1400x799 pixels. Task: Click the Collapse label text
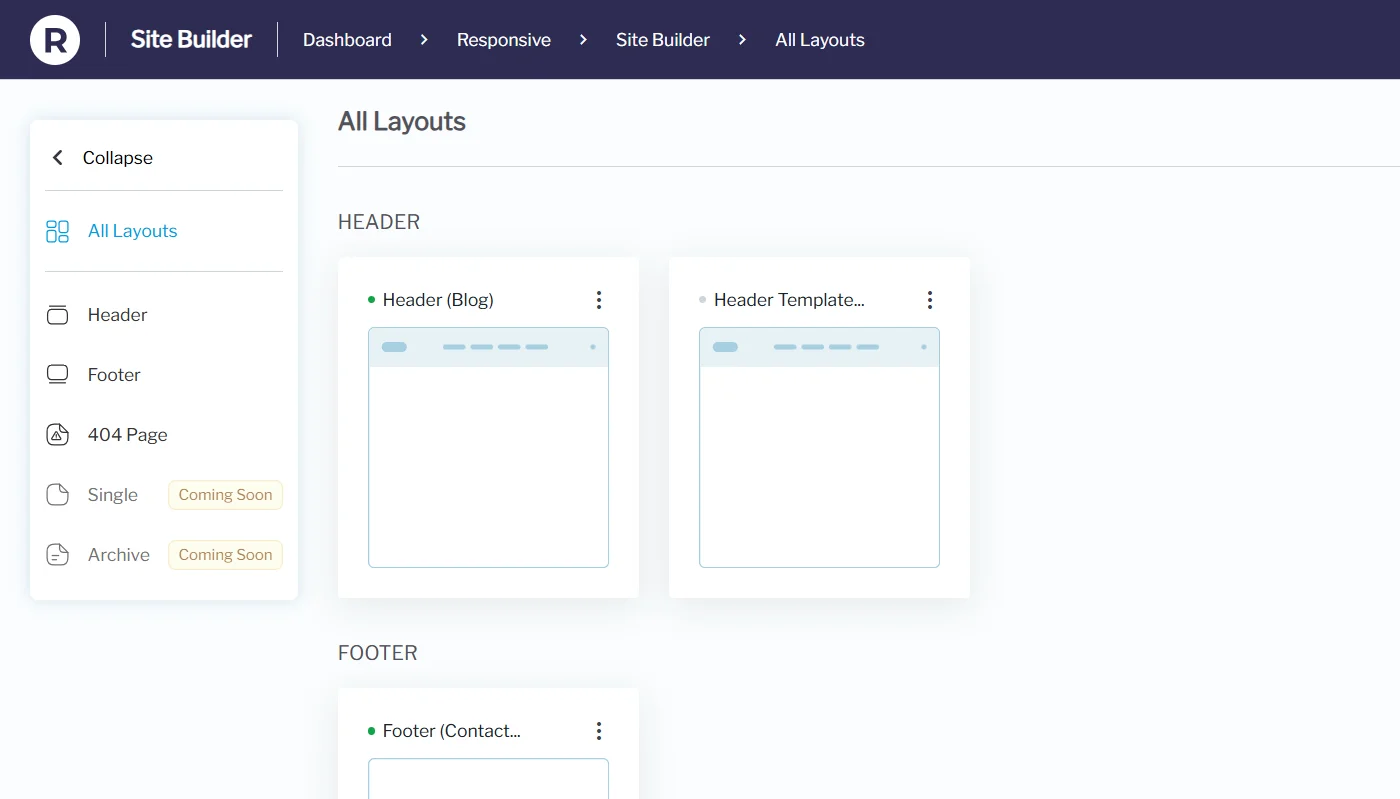[118, 158]
